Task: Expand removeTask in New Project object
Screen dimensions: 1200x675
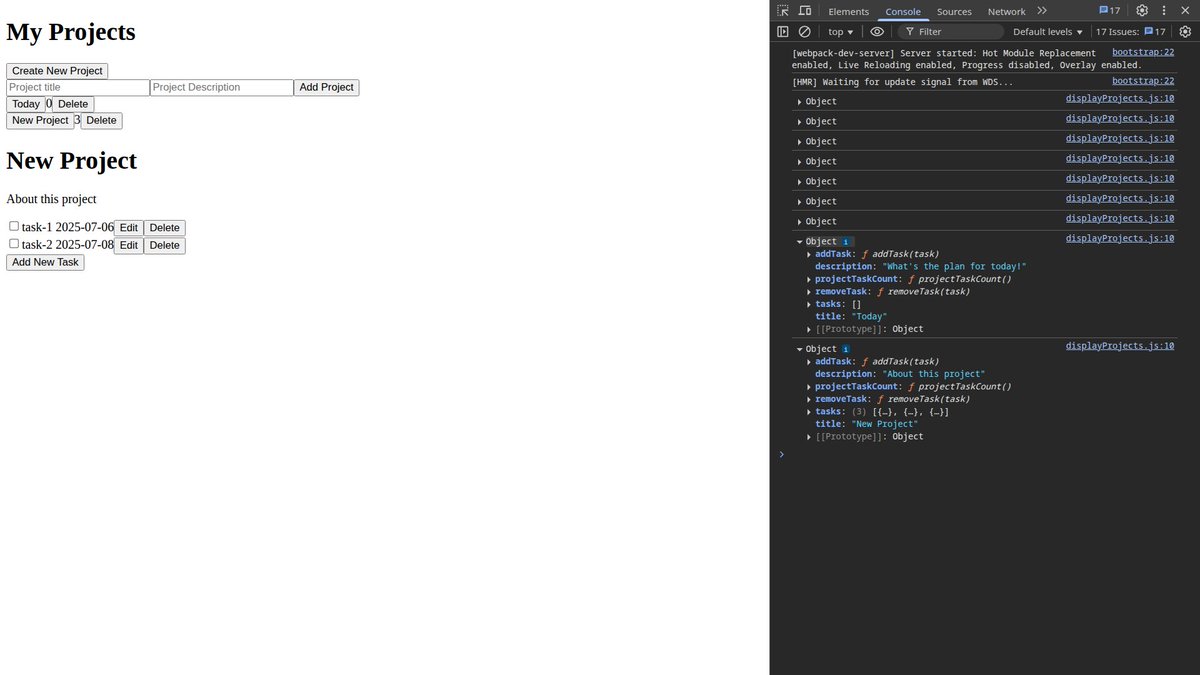Action: tap(810, 399)
